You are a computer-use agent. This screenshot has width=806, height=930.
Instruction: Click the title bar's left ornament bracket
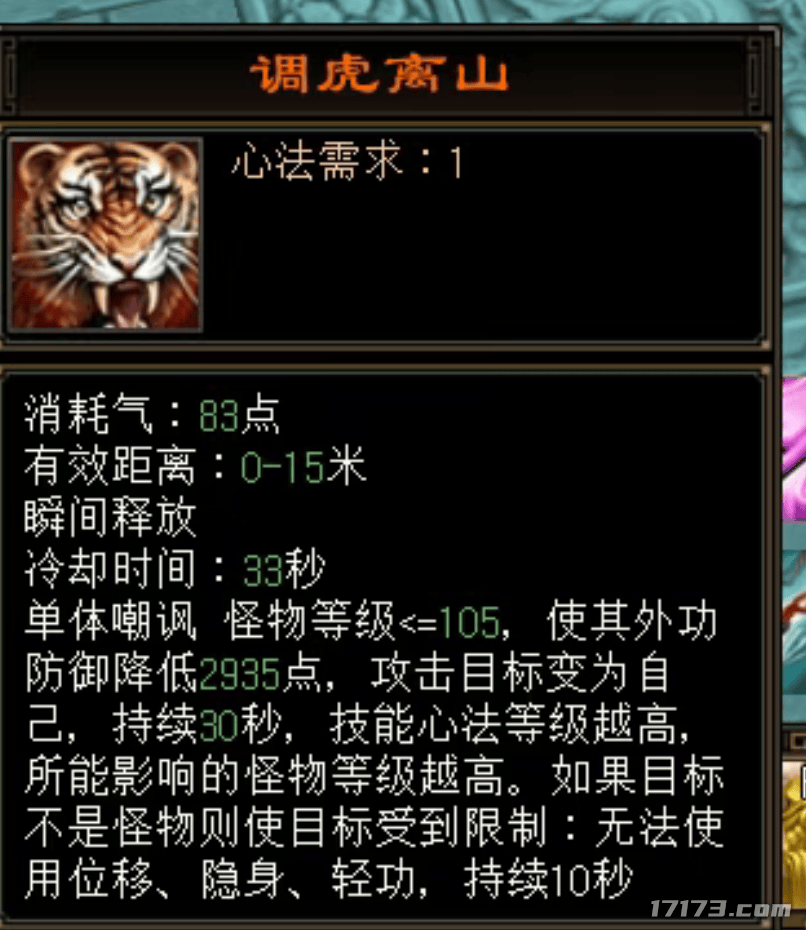[9, 75]
